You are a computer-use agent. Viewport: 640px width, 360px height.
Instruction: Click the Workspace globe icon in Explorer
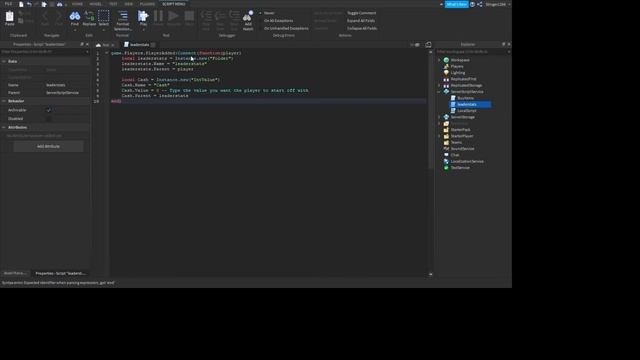[x=446, y=60]
